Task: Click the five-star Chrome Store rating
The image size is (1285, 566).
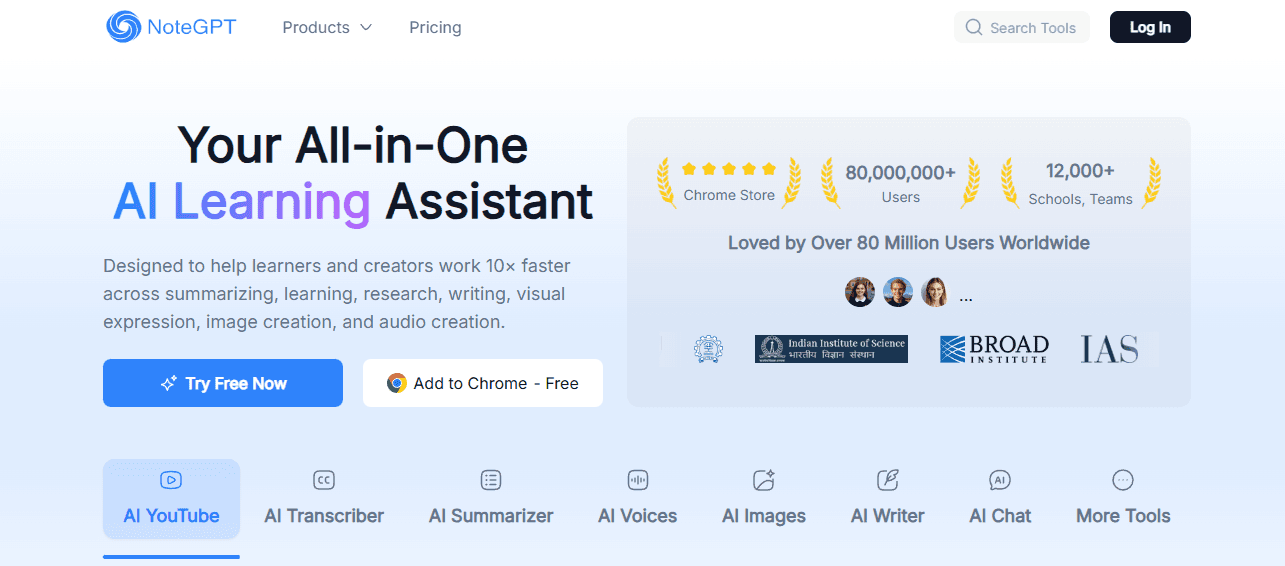Action: click(x=729, y=169)
